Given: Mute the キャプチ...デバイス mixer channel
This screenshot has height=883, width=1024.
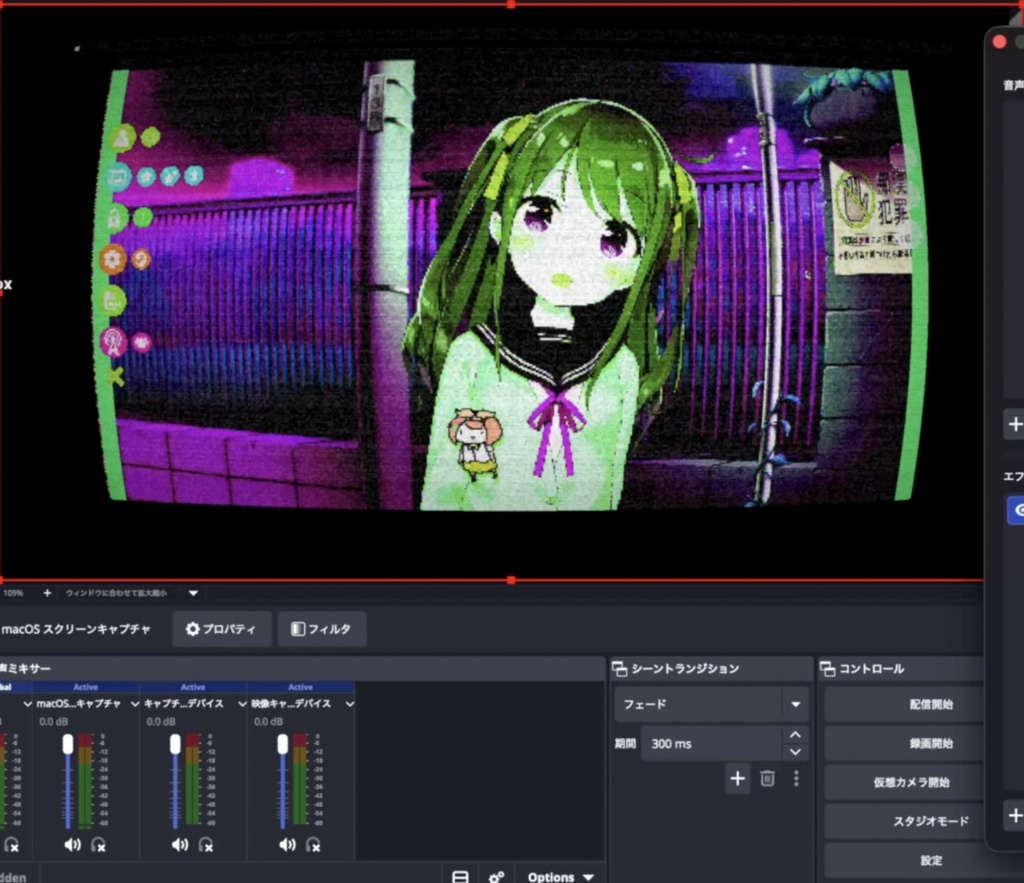Looking at the screenshot, I should (180, 844).
